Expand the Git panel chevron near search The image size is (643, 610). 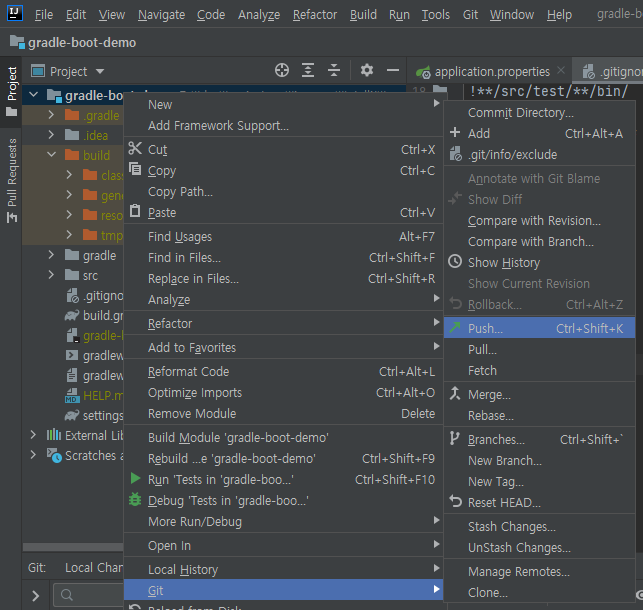pos(36,595)
